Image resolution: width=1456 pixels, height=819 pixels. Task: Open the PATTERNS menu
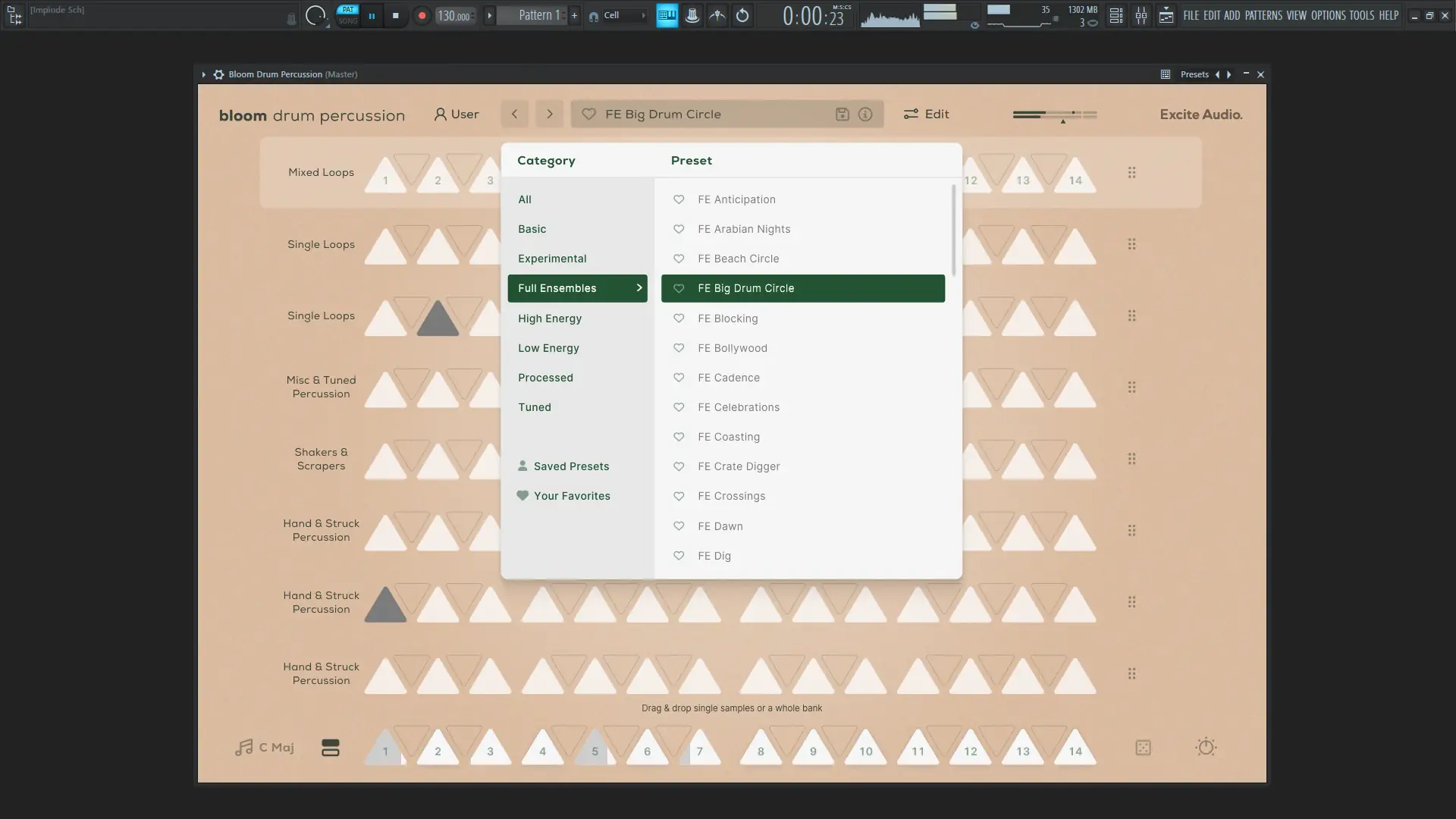(1263, 15)
